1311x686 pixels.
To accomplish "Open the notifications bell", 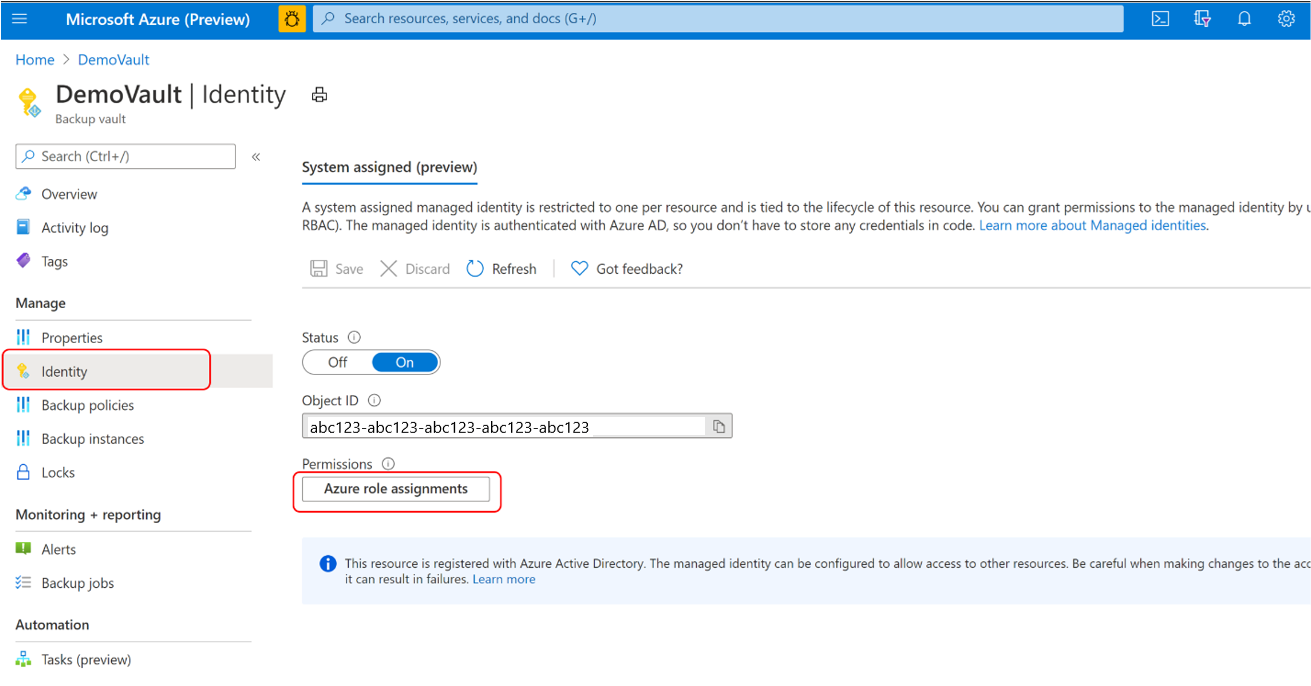I will (1244, 19).
